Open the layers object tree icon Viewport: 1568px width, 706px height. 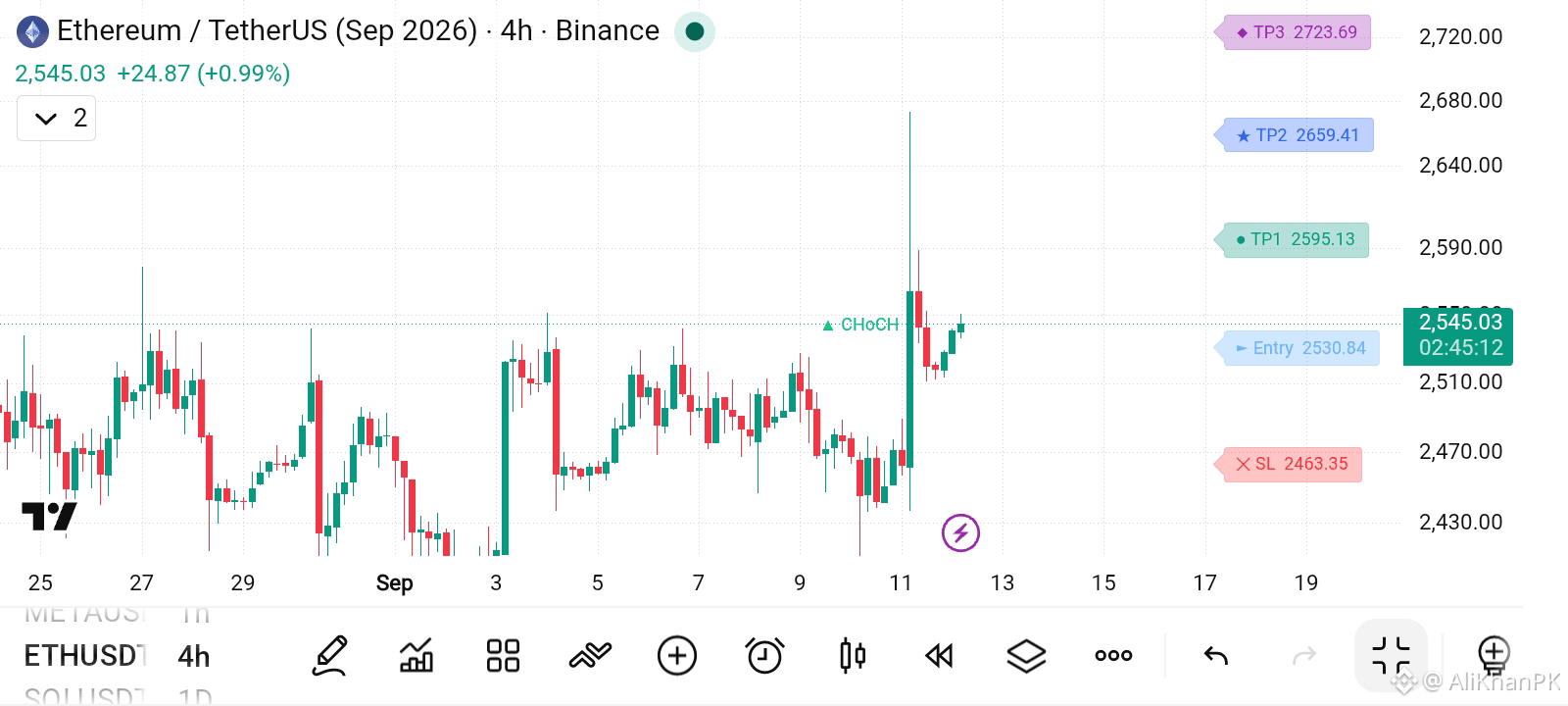click(x=1026, y=655)
